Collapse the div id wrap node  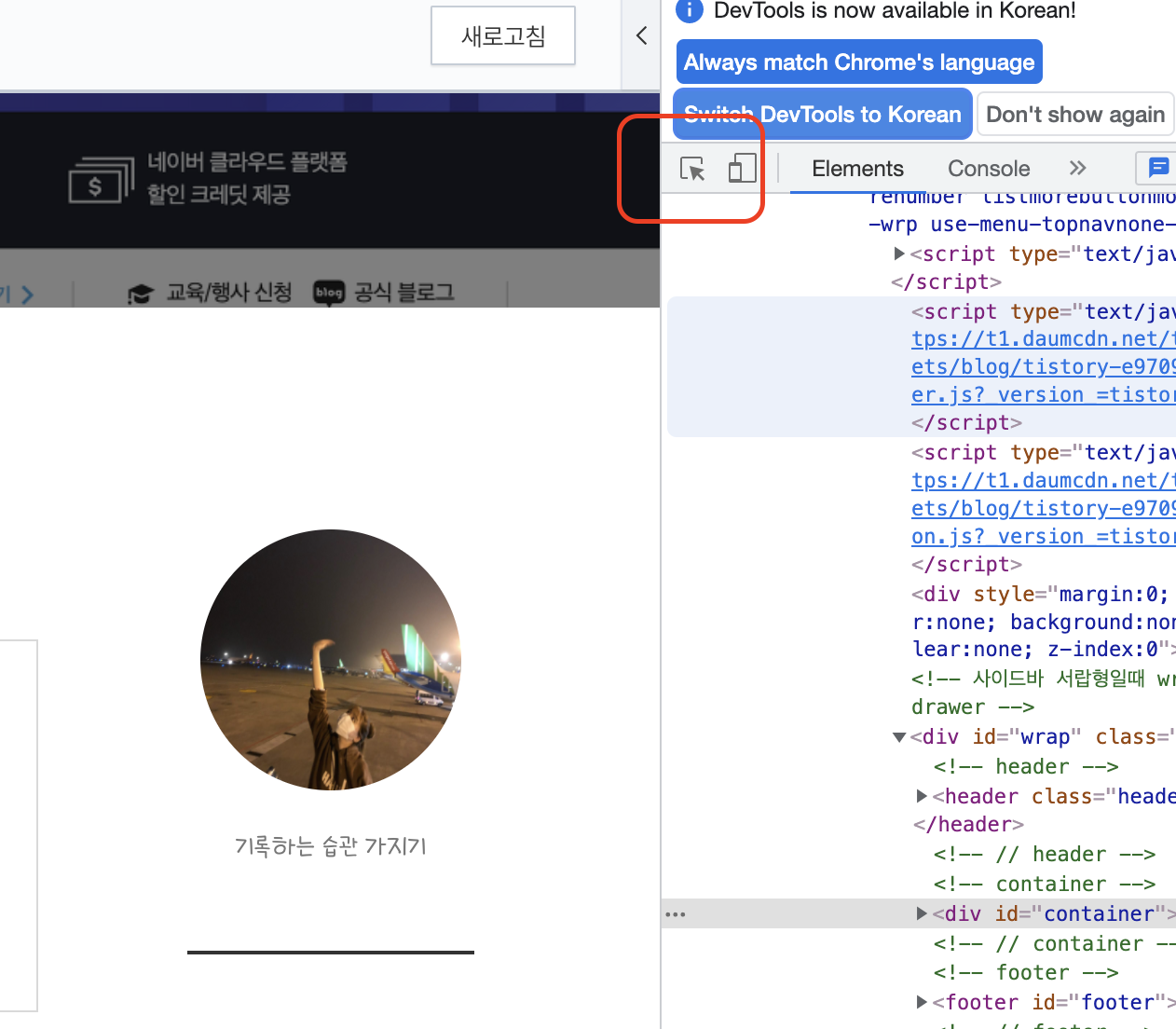pyautogui.click(x=899, y=737)
